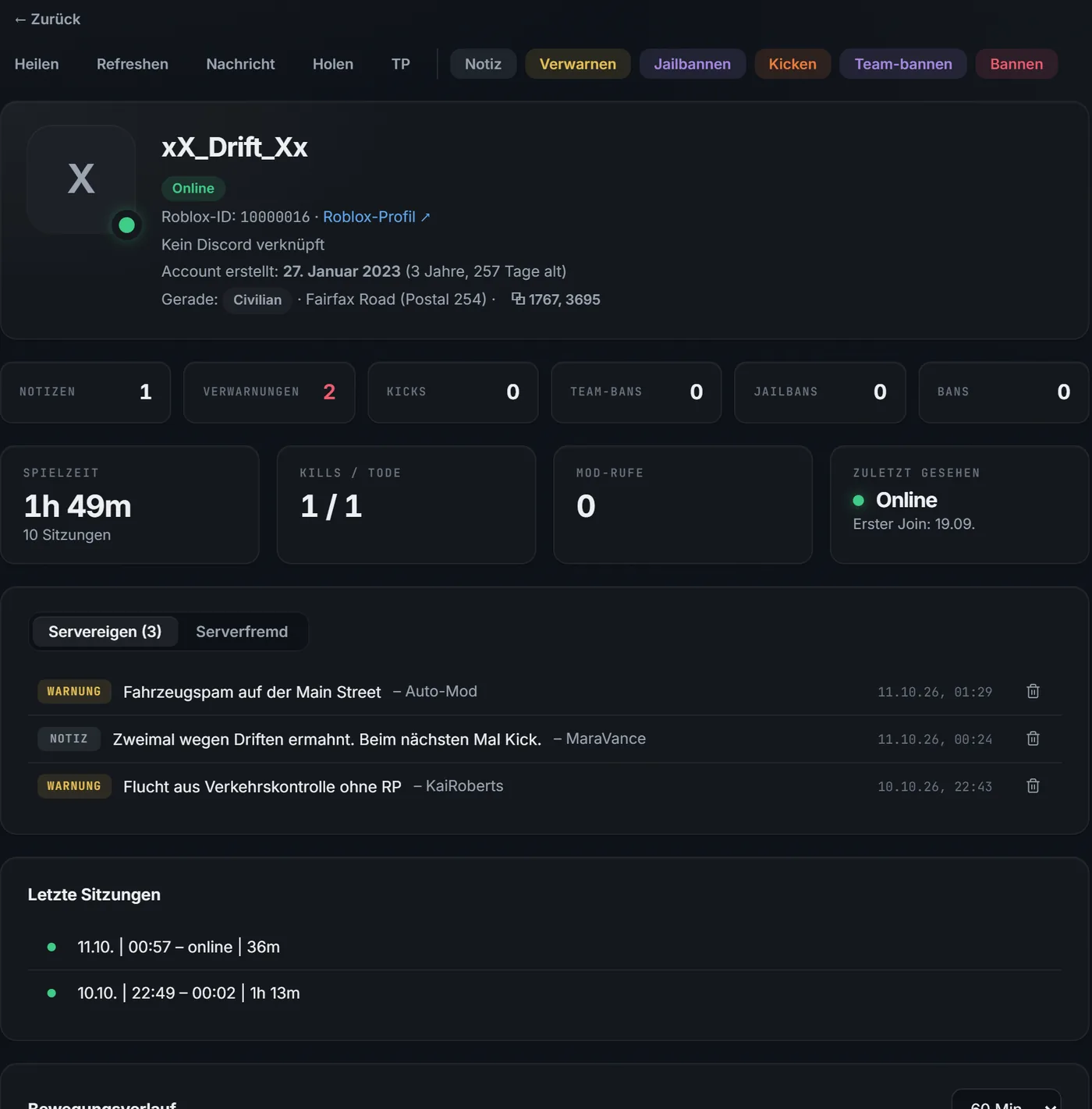Open the Bans count card

coord(1004,392)
